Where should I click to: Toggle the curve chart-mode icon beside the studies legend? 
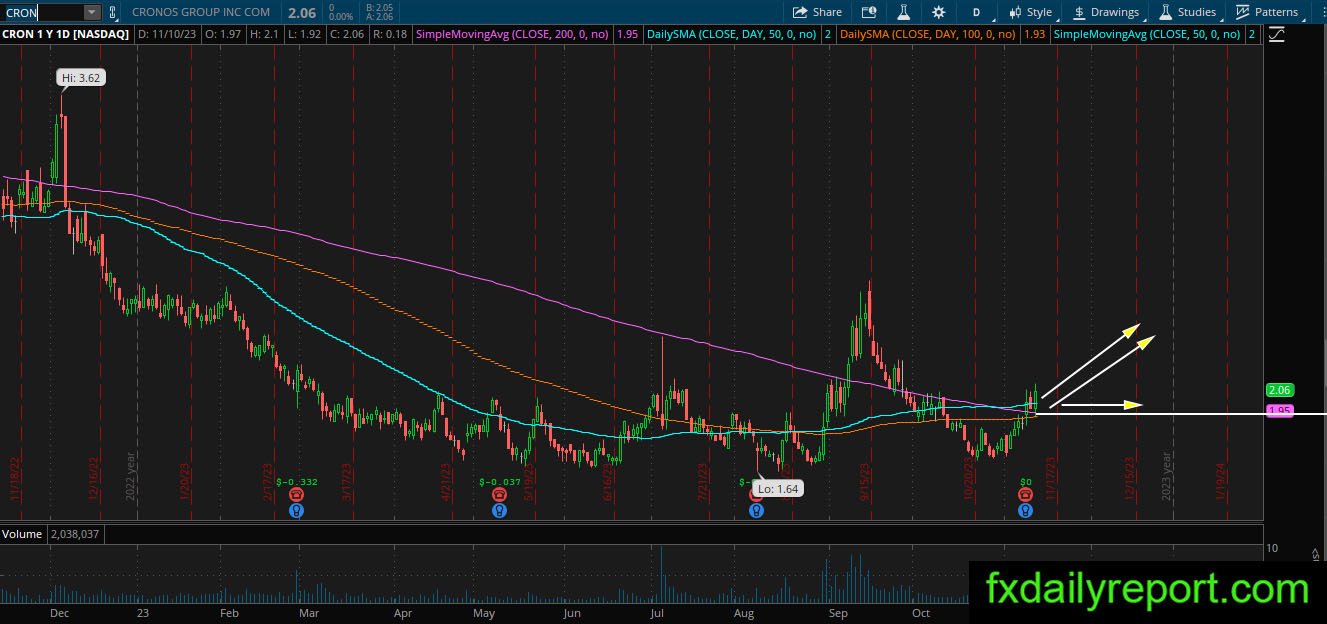pyautogui.click(x=1276, y=34)
